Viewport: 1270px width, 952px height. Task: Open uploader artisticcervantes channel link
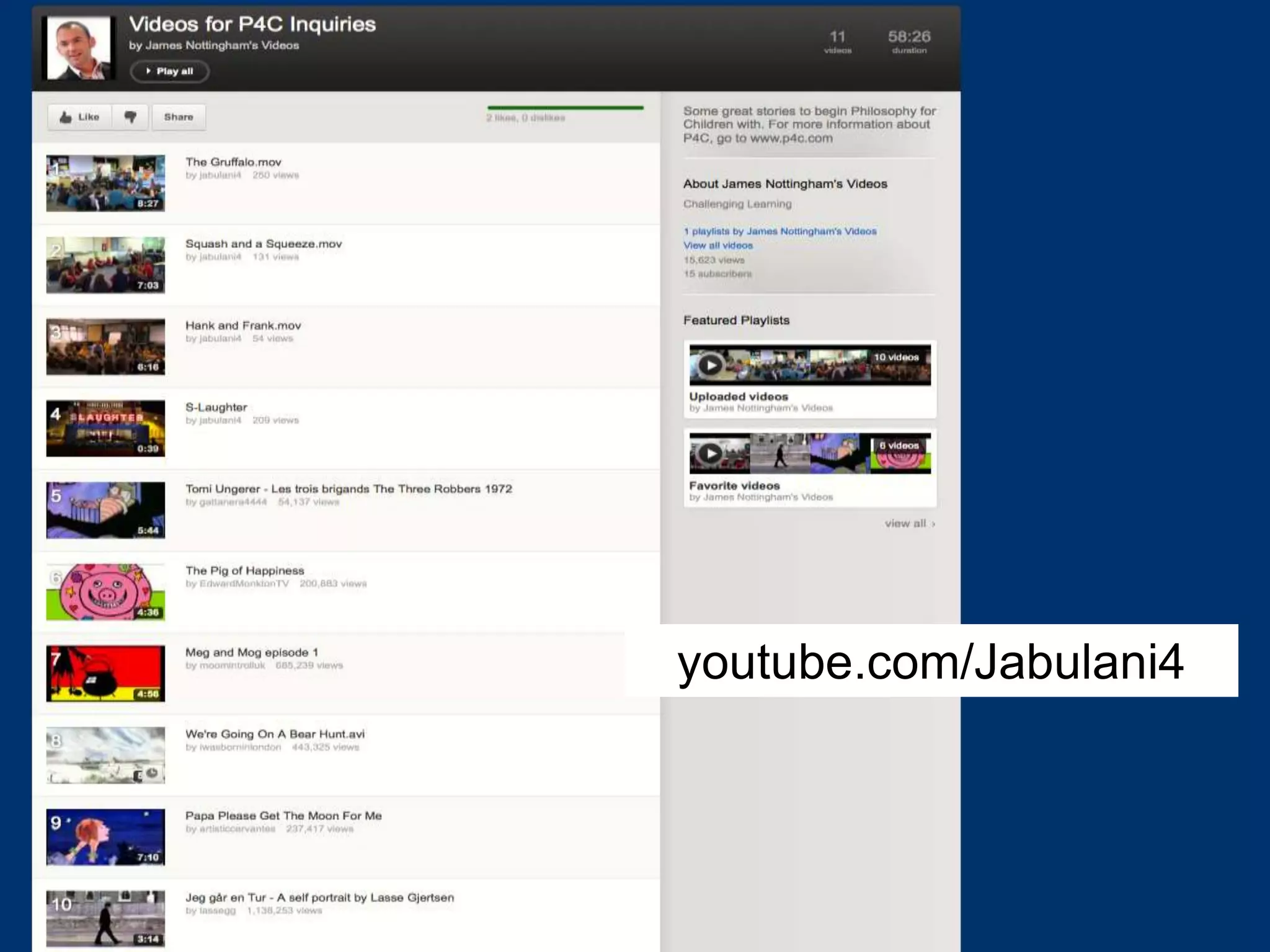point(237,829)
